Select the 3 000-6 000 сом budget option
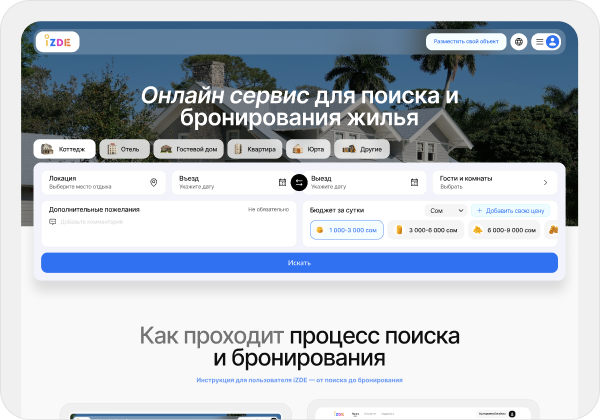This screenshot has height=420, width=600. (426, 230)
